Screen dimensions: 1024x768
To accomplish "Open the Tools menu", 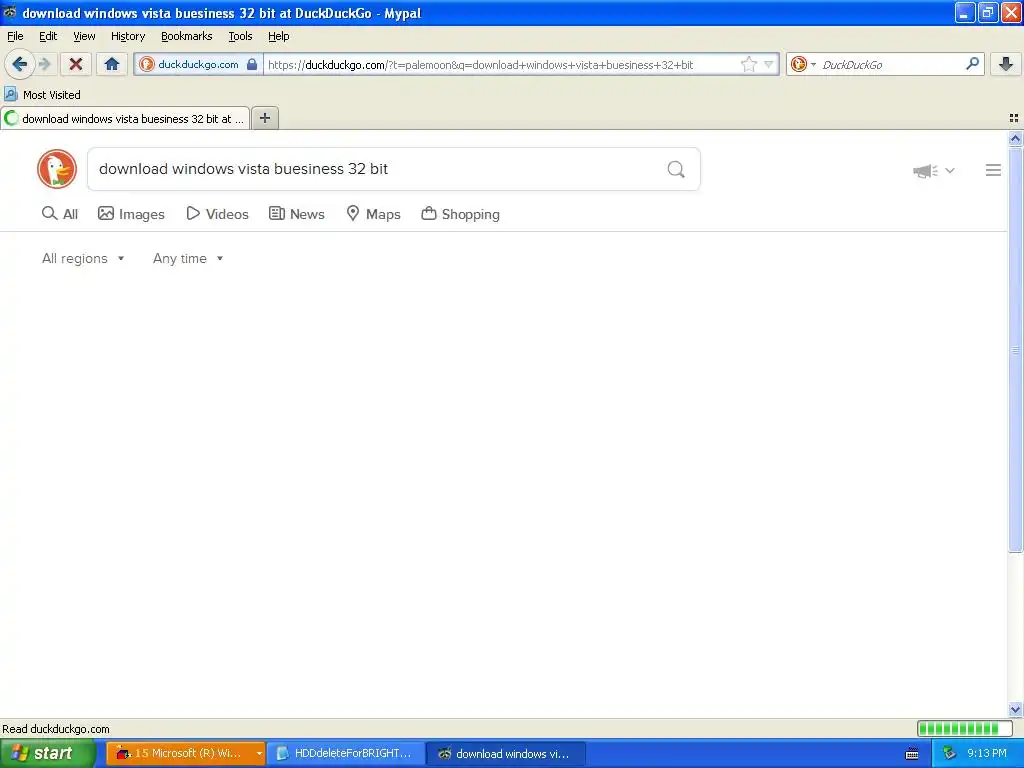I will click(240, 36).
